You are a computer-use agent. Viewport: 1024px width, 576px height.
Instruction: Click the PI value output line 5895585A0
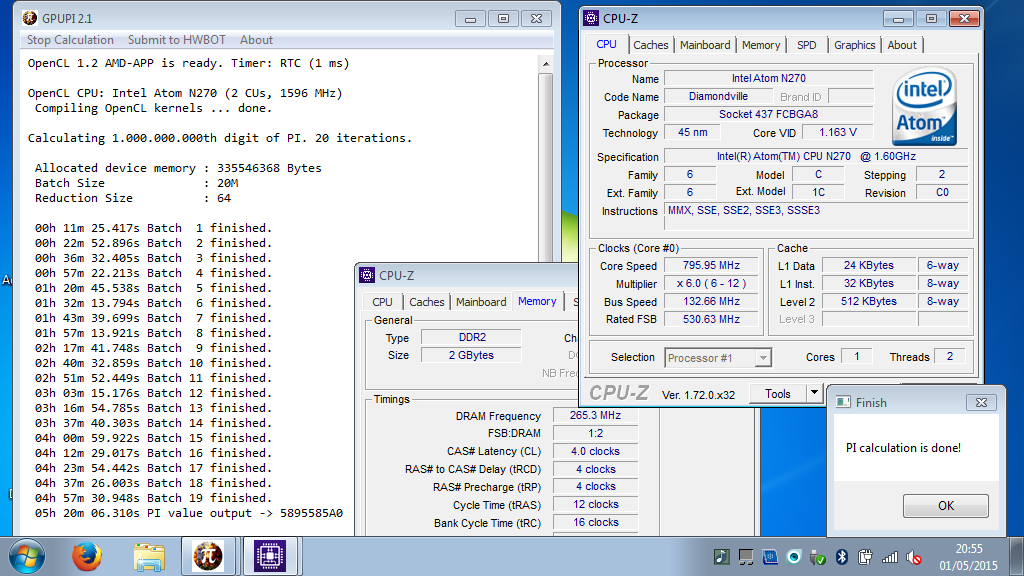(x=189, y=513)
